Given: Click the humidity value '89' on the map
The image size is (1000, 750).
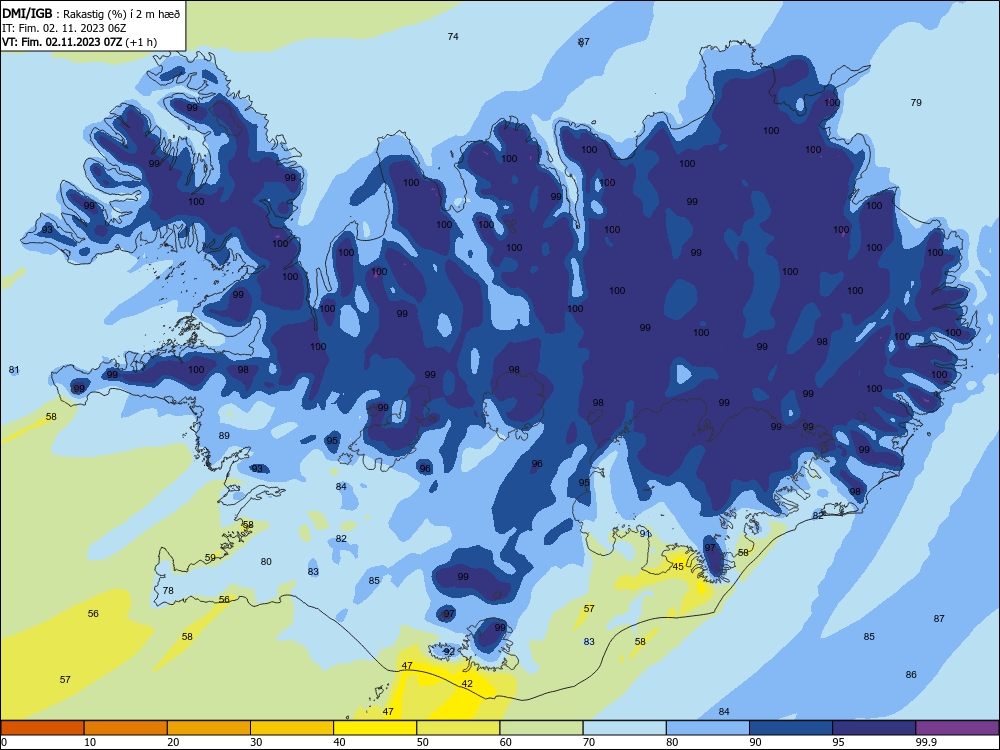Looking at the screenshot, I should point(224,436).
